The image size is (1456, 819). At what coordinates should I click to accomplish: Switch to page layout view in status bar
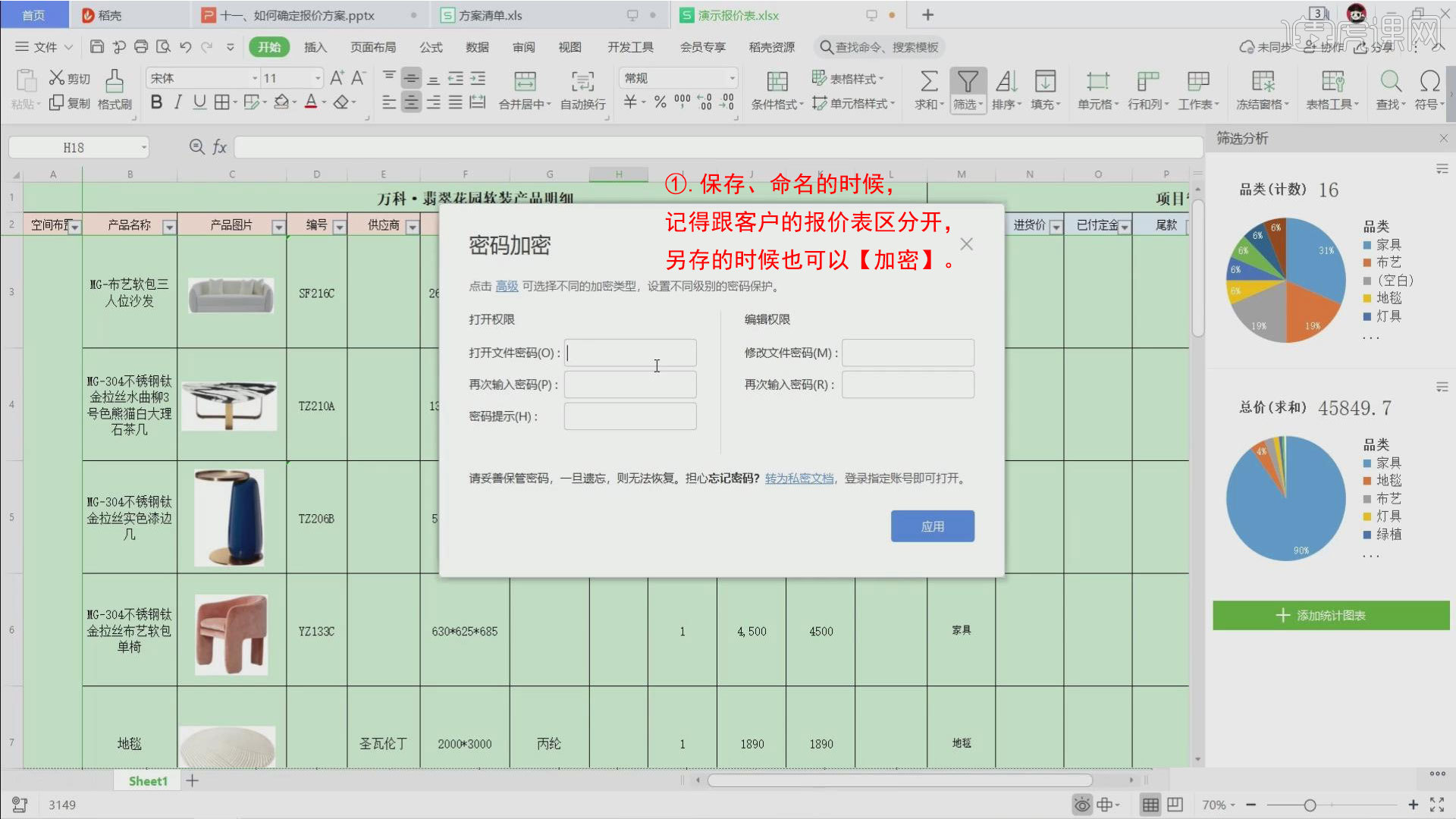(1175, 805)
